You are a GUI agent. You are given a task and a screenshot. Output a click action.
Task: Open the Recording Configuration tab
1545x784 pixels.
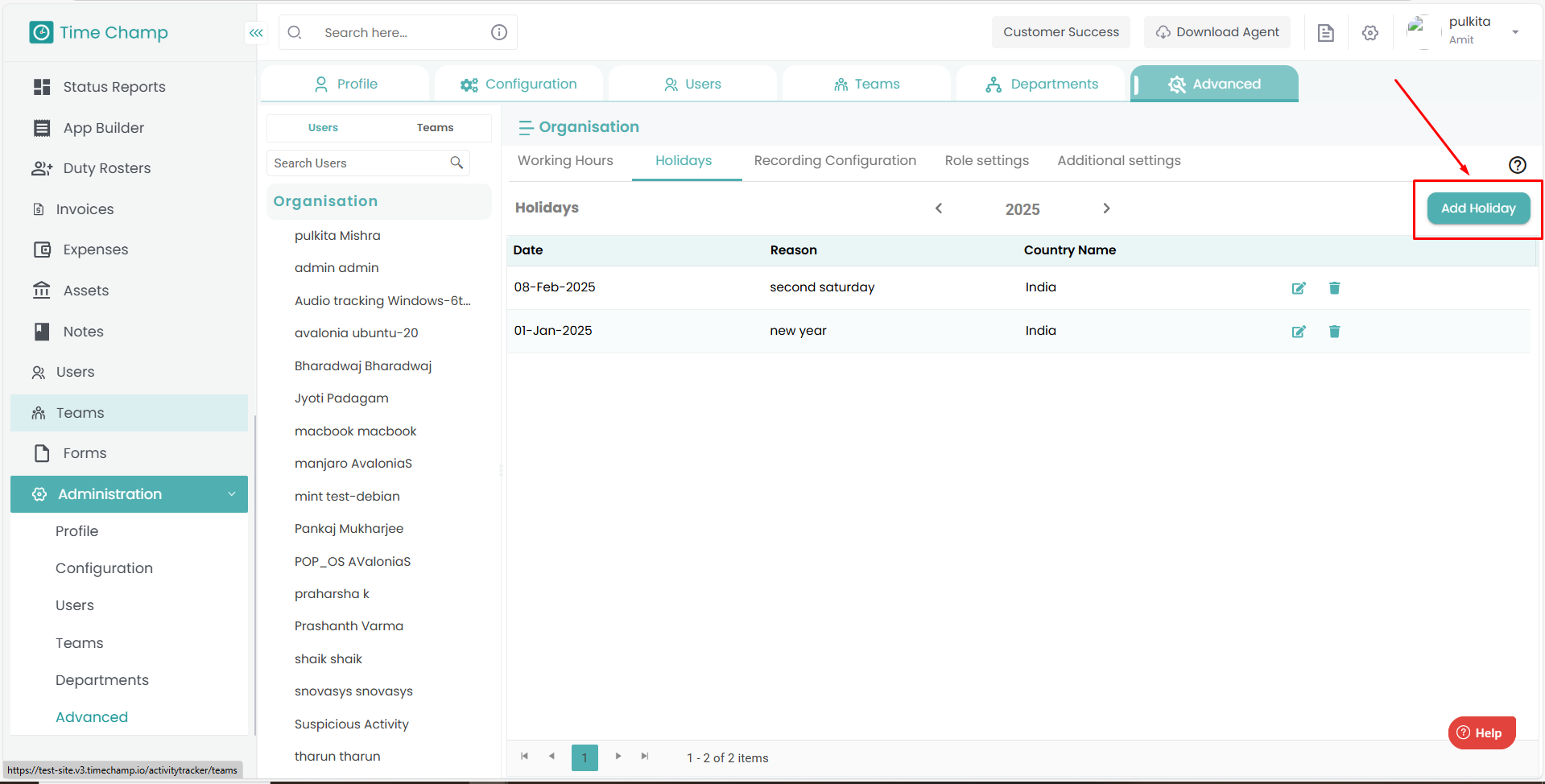[x=834, y=161]
